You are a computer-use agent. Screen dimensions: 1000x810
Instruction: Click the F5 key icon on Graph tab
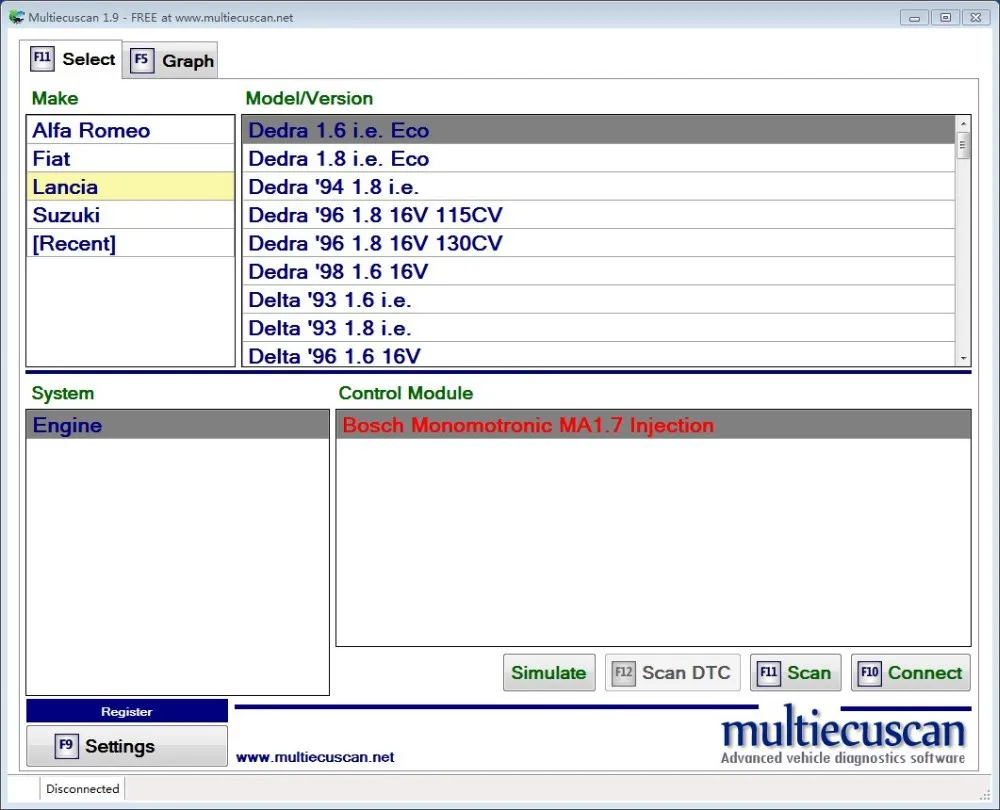[142, 61]
